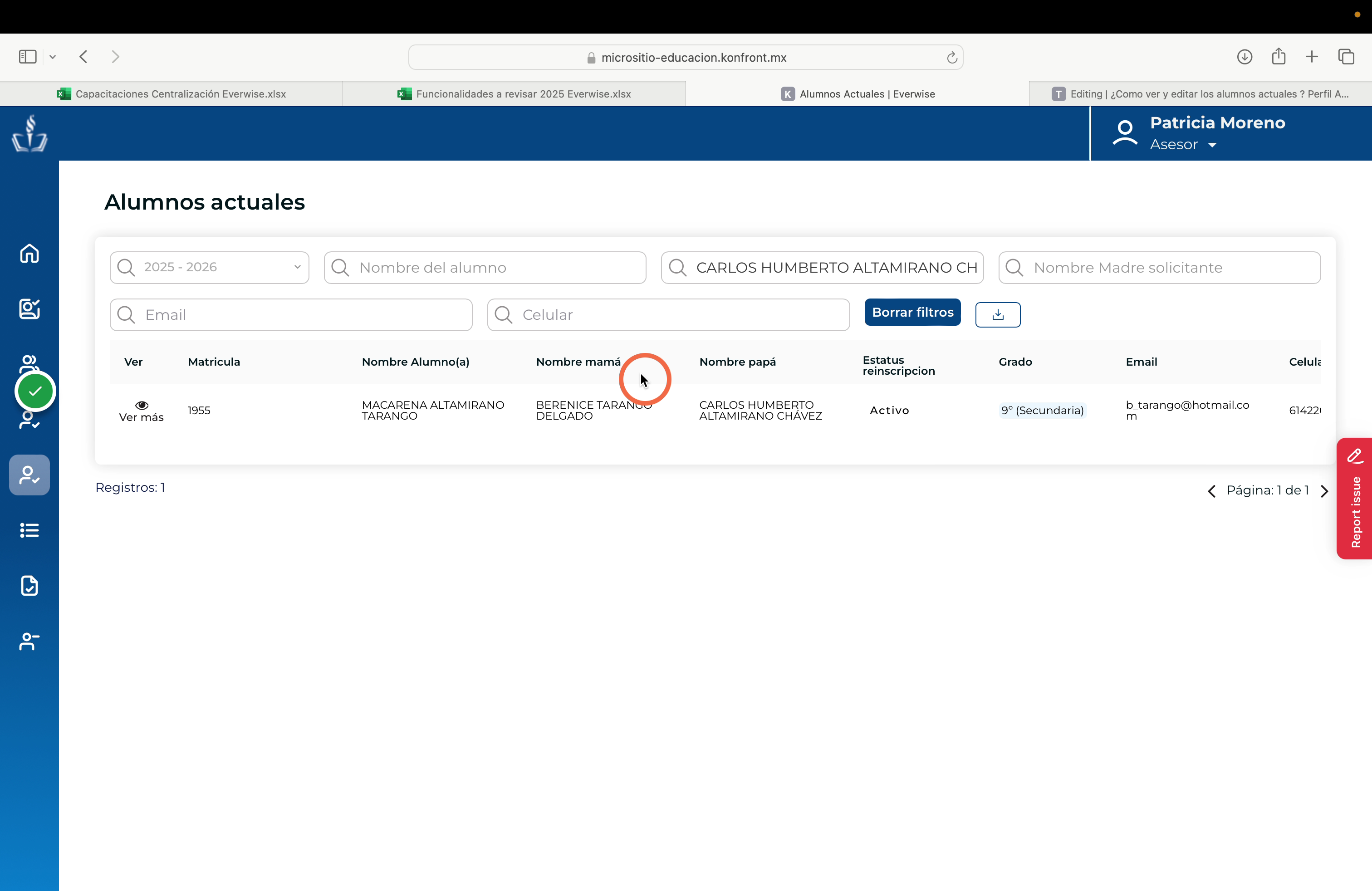
Task: Download the student list export
Action: tap(998, 315)
